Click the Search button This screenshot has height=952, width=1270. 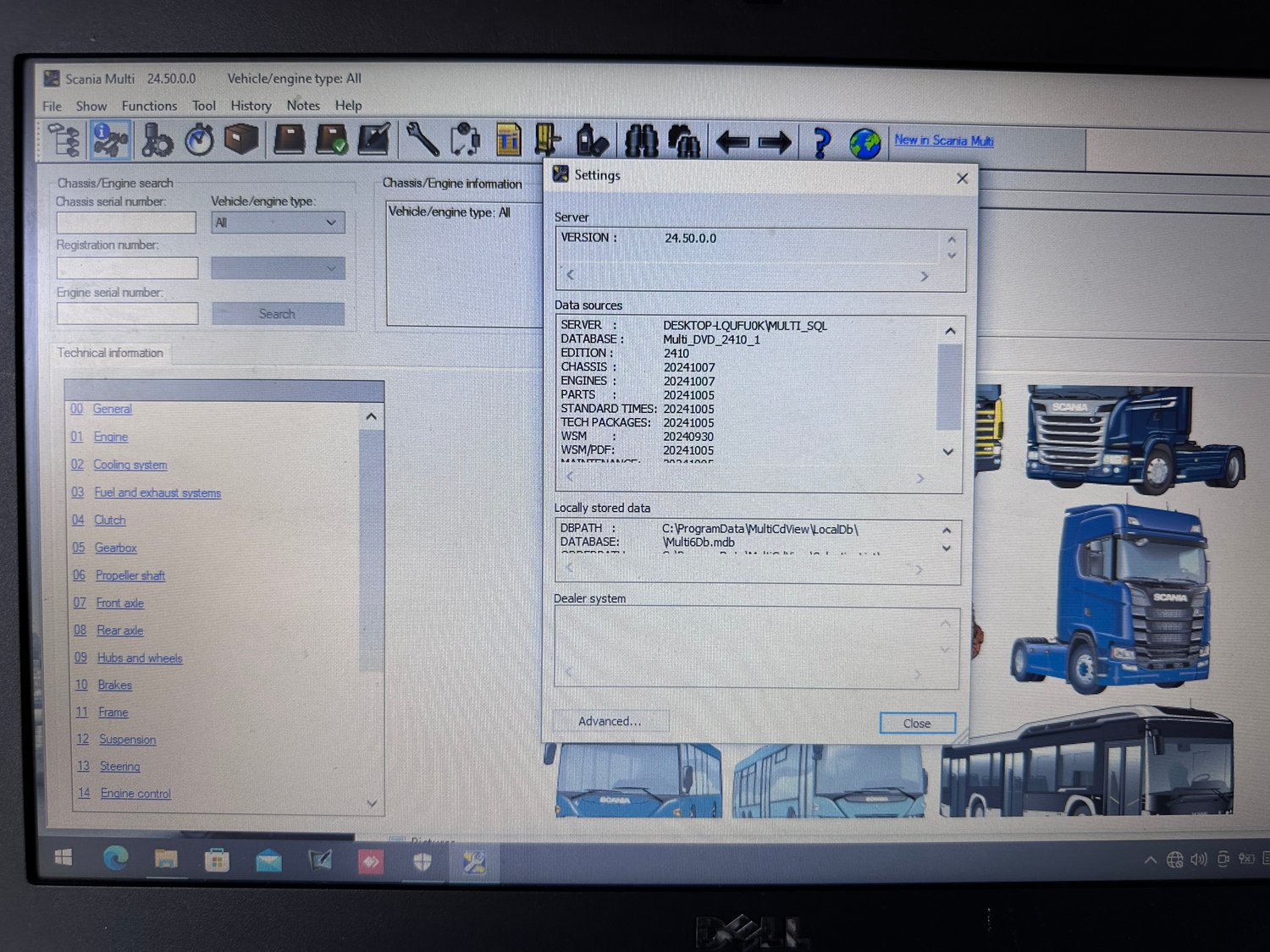tap(278, 314)
